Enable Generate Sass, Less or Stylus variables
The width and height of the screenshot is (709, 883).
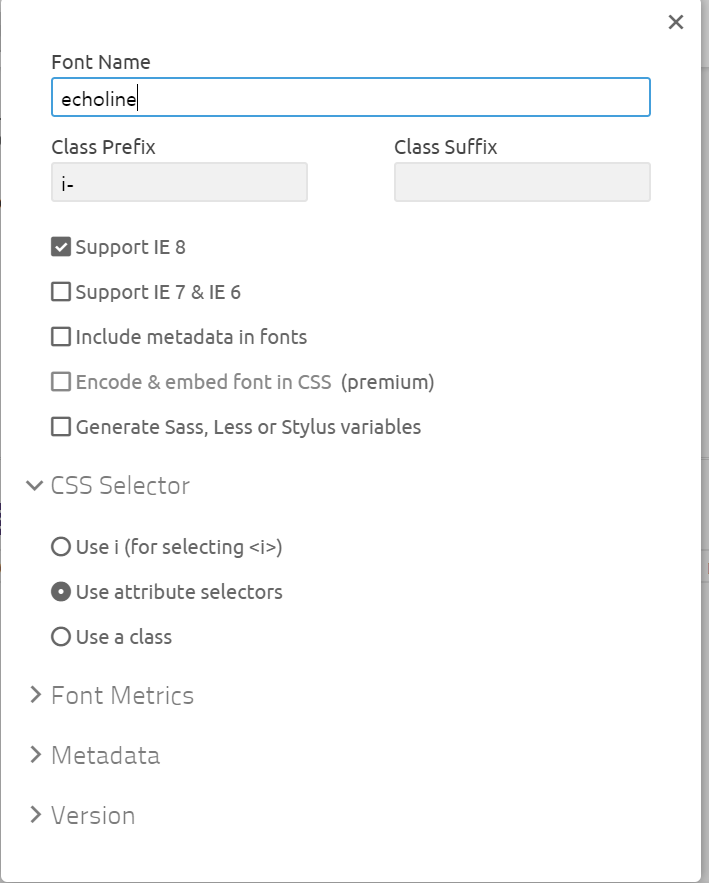pos(61,427)
